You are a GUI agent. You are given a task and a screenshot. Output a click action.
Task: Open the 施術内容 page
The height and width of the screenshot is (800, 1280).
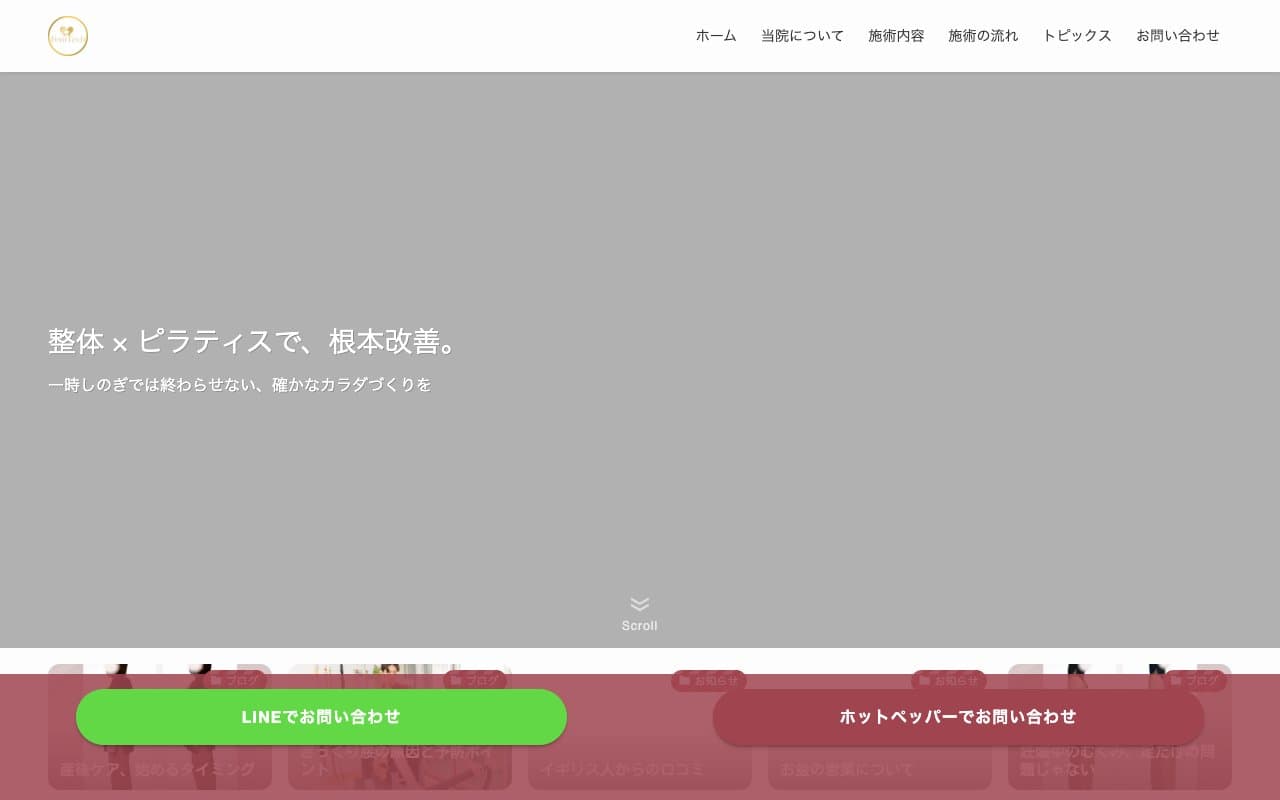click(x=895, y=35)
